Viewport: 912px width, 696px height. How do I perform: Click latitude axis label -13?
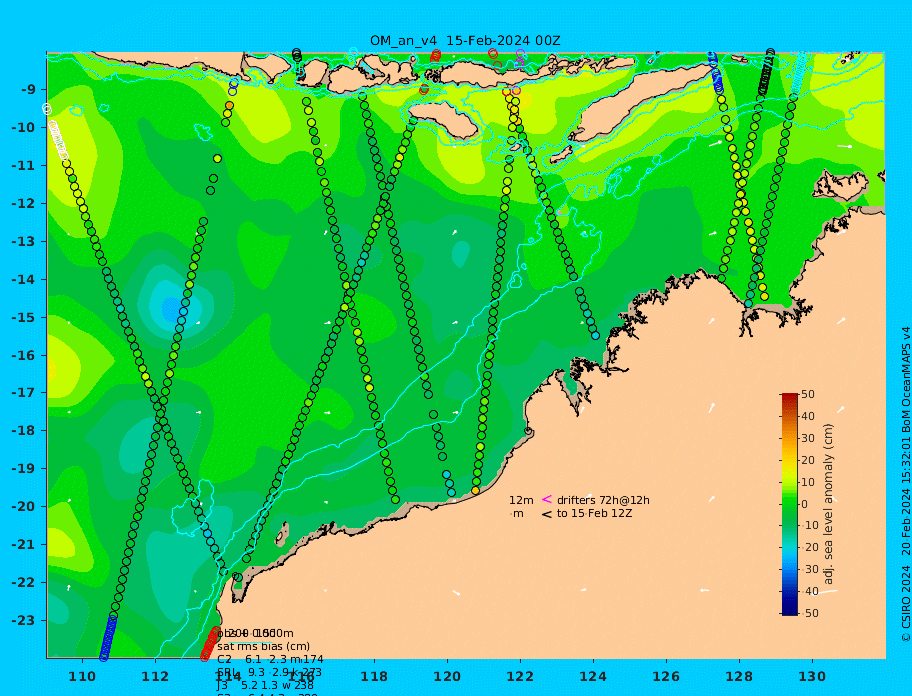click(x=23, y=241)
